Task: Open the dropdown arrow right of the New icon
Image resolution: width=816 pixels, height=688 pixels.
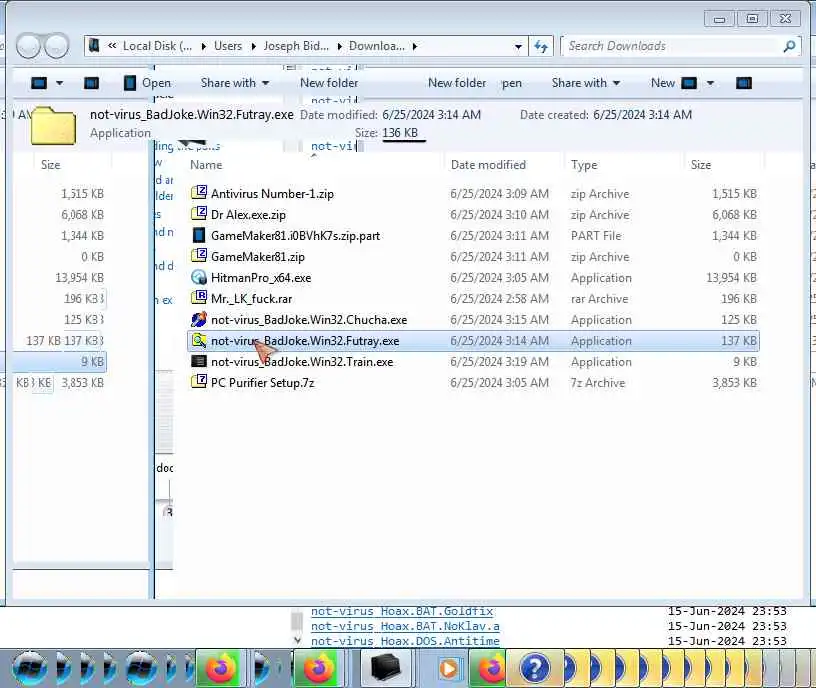Action: pos(710,83)
